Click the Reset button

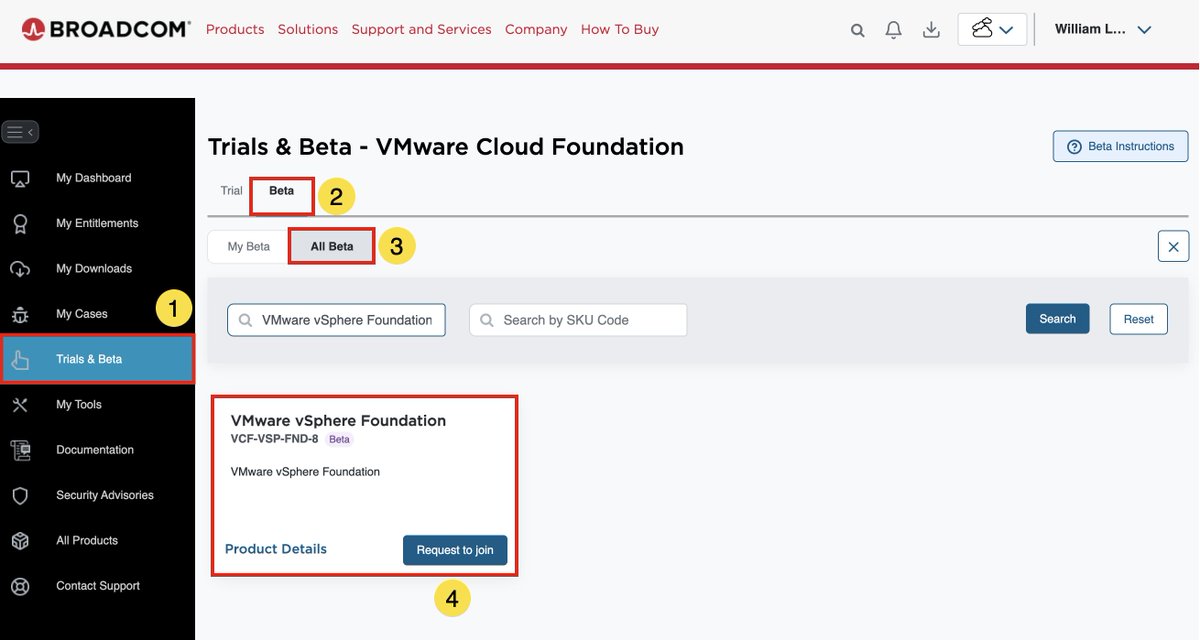[x=1139, y=319]
